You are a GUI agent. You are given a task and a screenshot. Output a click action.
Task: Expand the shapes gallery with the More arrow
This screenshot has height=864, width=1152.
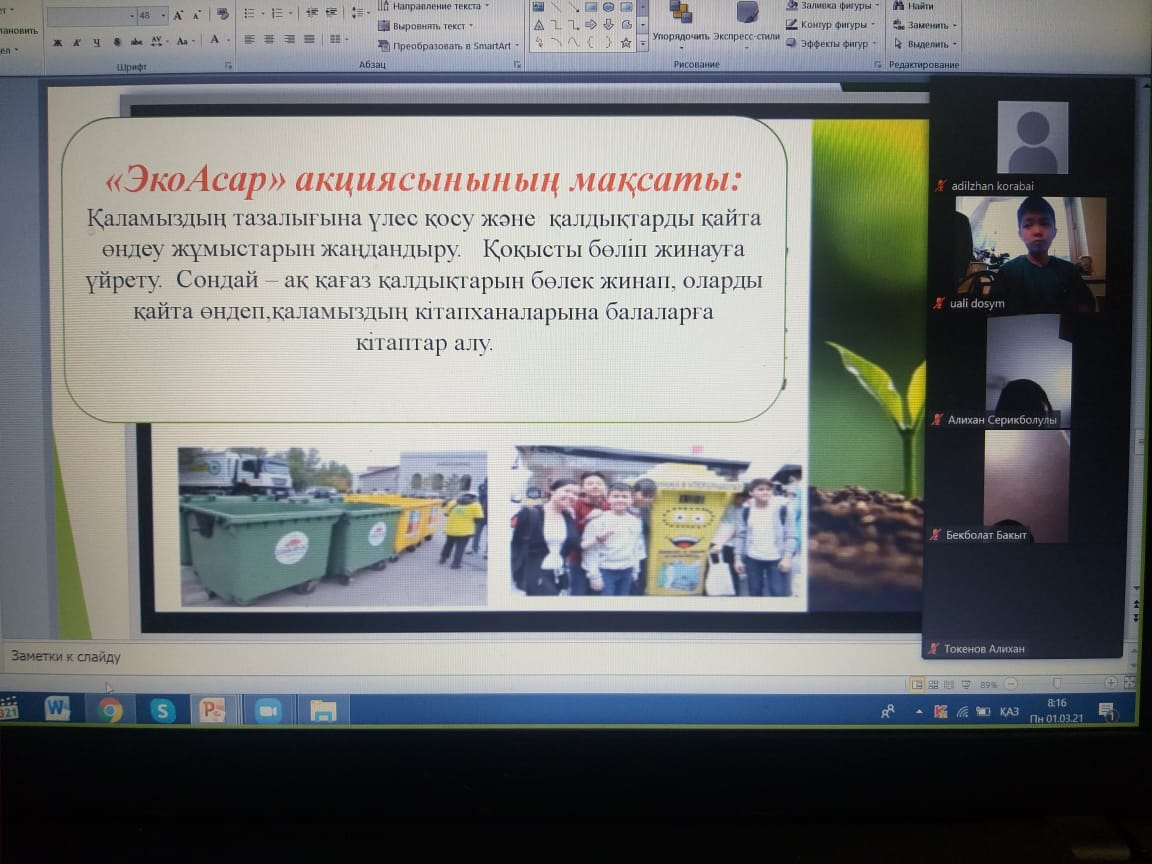(643, 44)
